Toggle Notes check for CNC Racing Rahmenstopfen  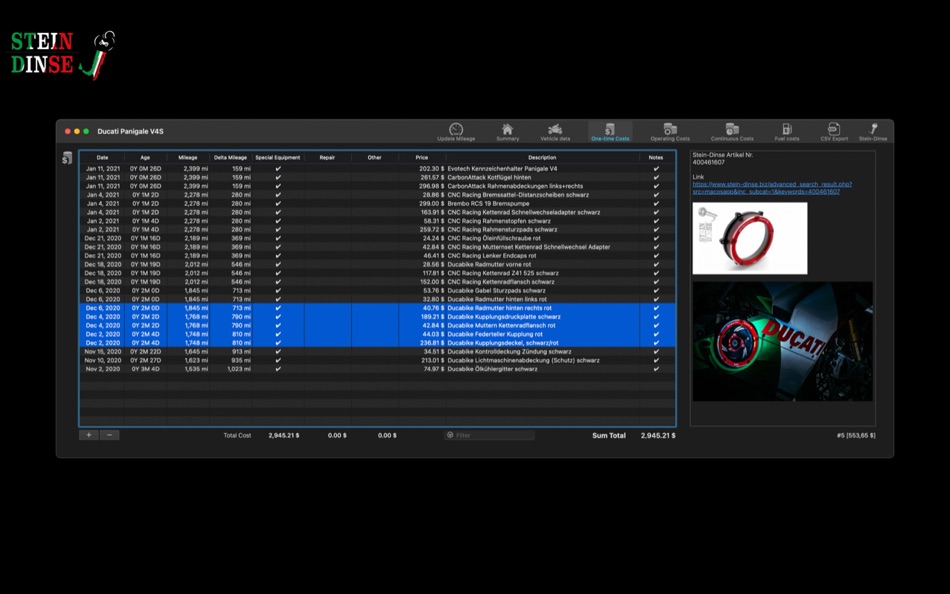[656, 221]
